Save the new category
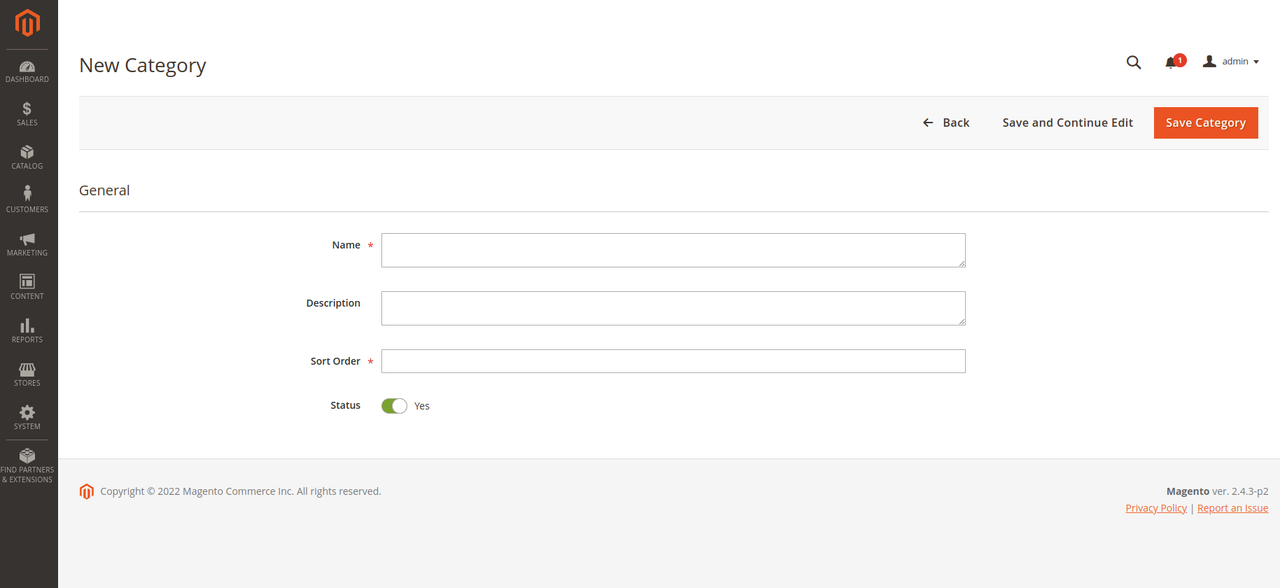The width and height of the screenshot is (1280, 588). (x=1205, y=122)
